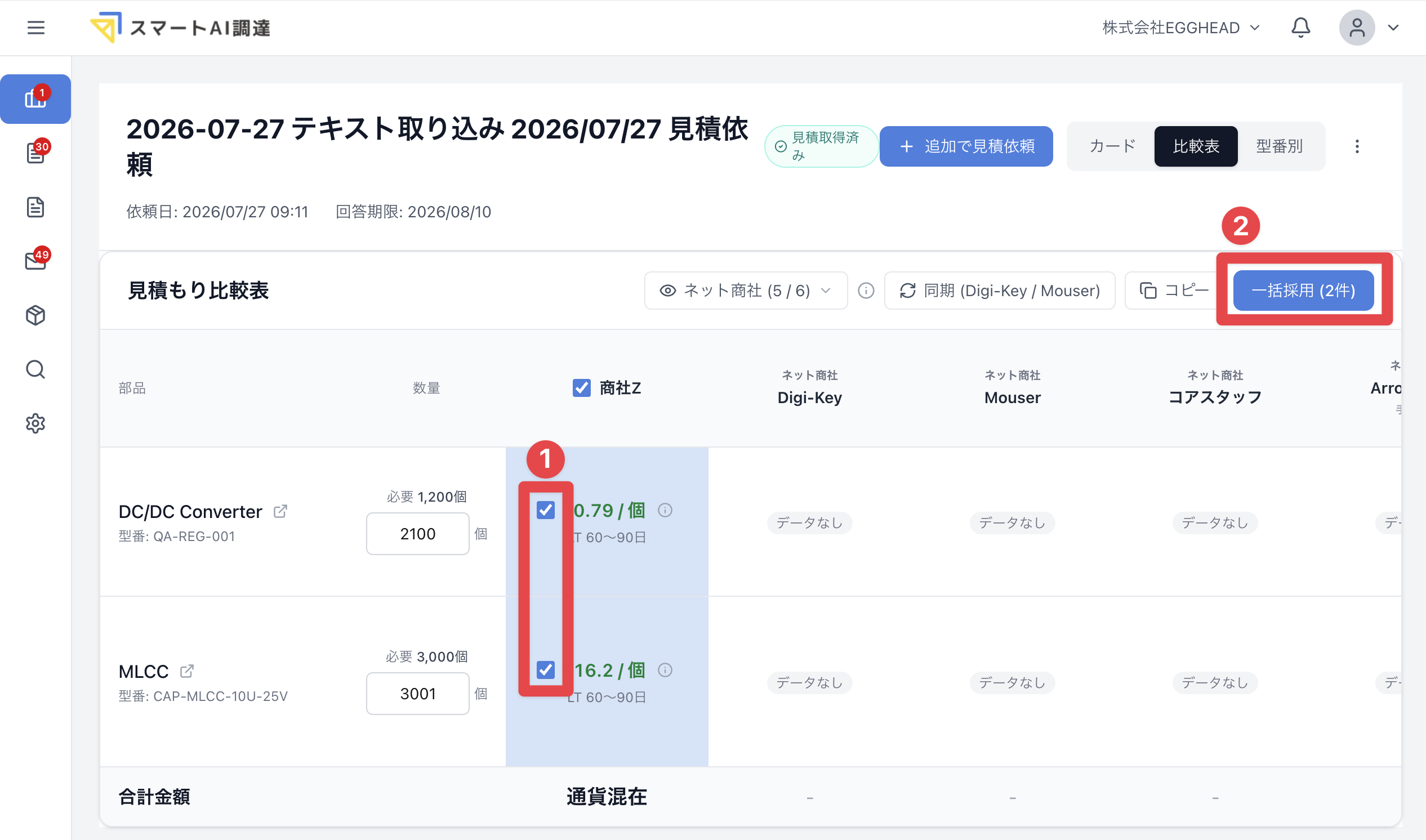Click the DC/DC Converter part name

click(x=190, y=511)
